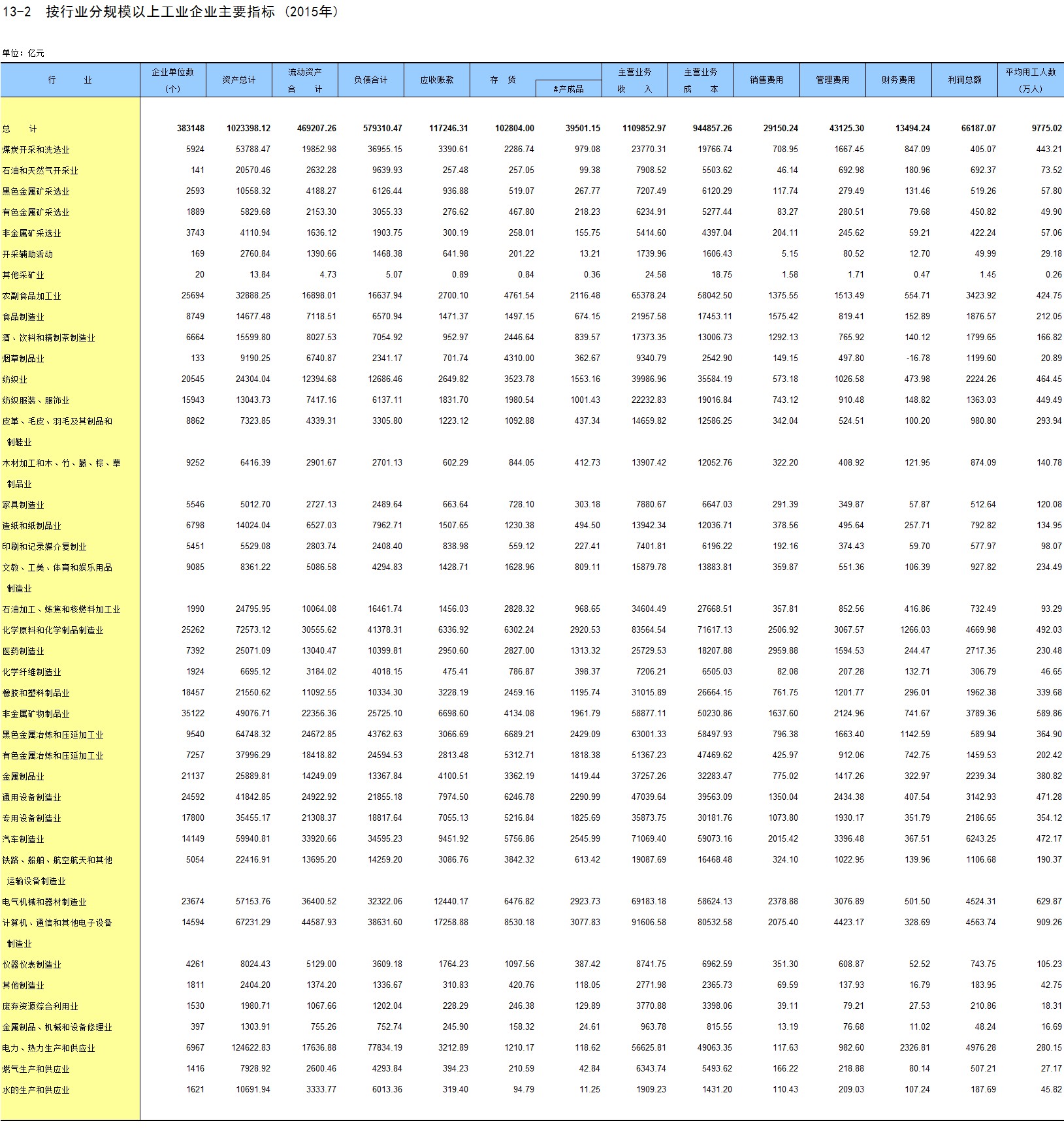Image resolution: width=1064 pixels, height=1142 pixels.
Task: Click the '其他采矿业' row label
Action: 24,275
